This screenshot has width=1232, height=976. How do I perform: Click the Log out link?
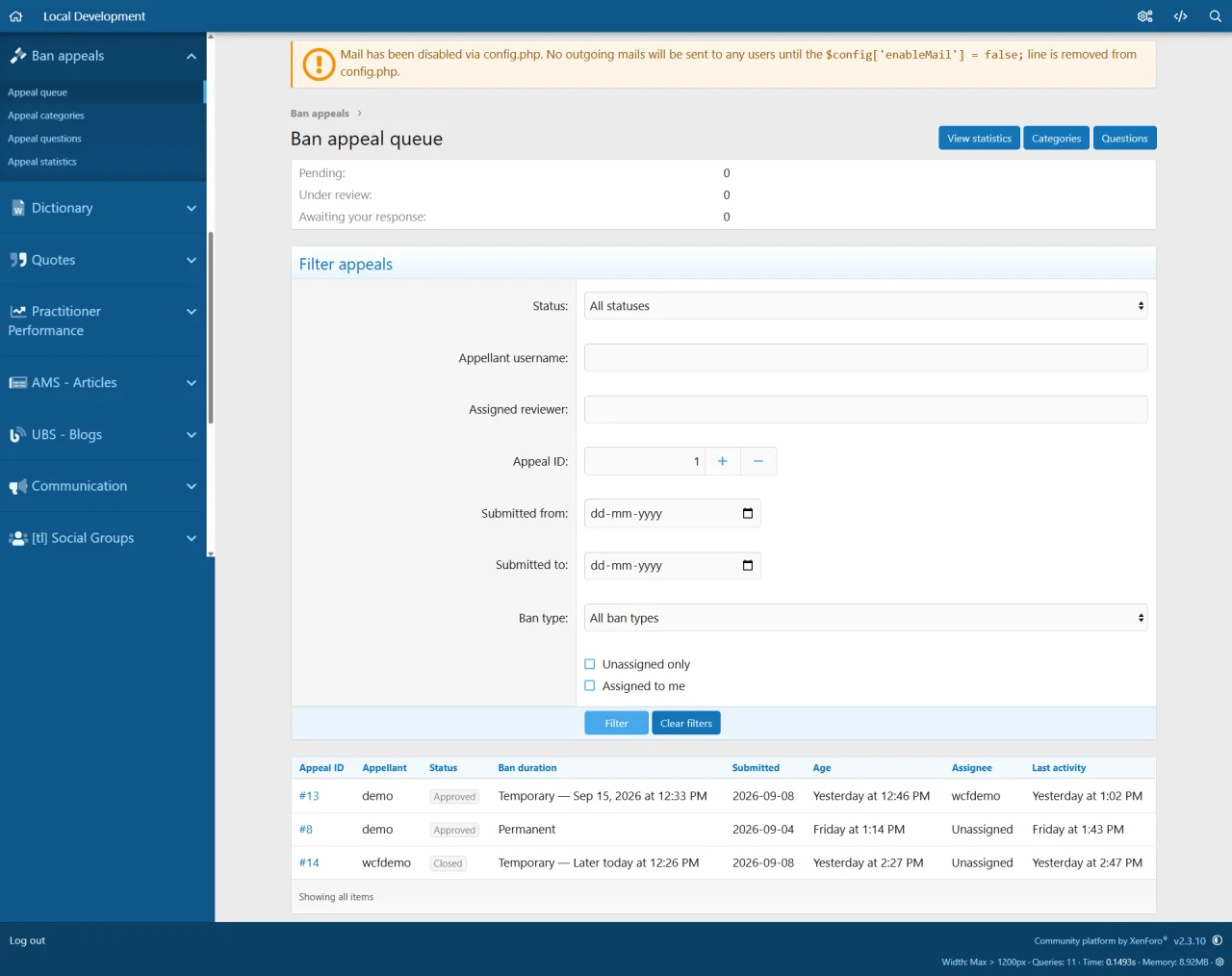point(27,940)
